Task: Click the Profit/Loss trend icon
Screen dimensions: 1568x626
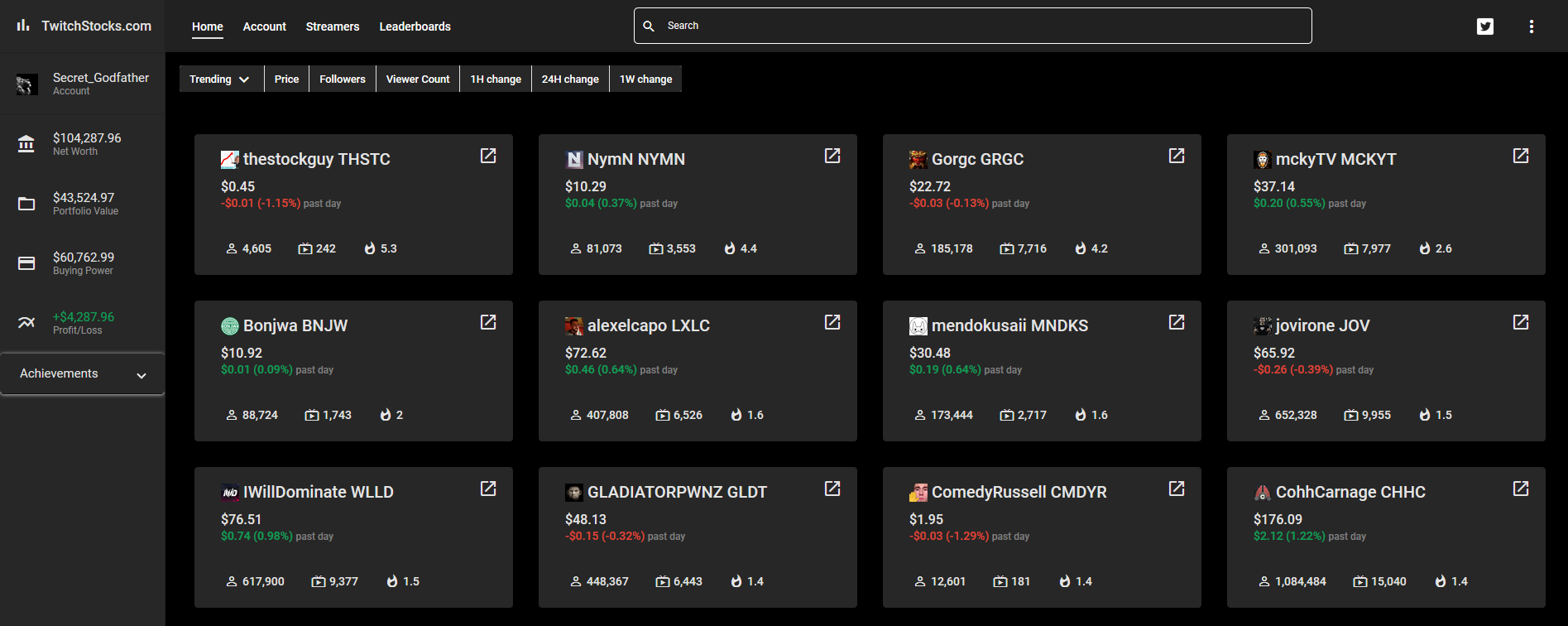Action: 26,323
